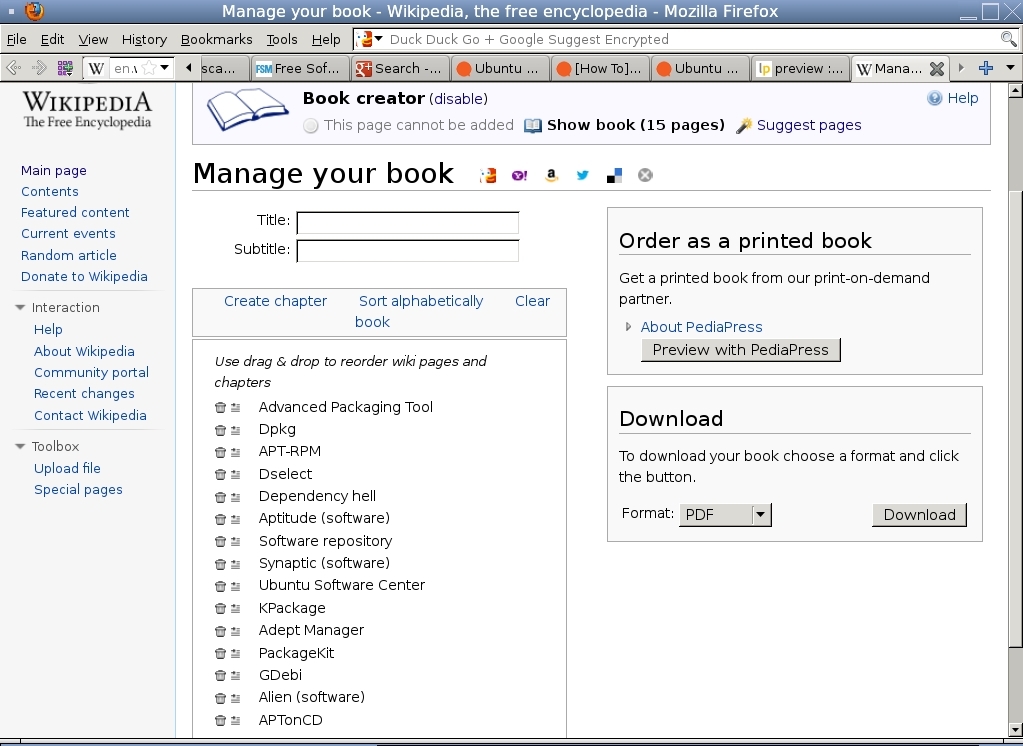
Task: Click the reorder handle icon next to KPackage
Action: [x=236, y=608]
